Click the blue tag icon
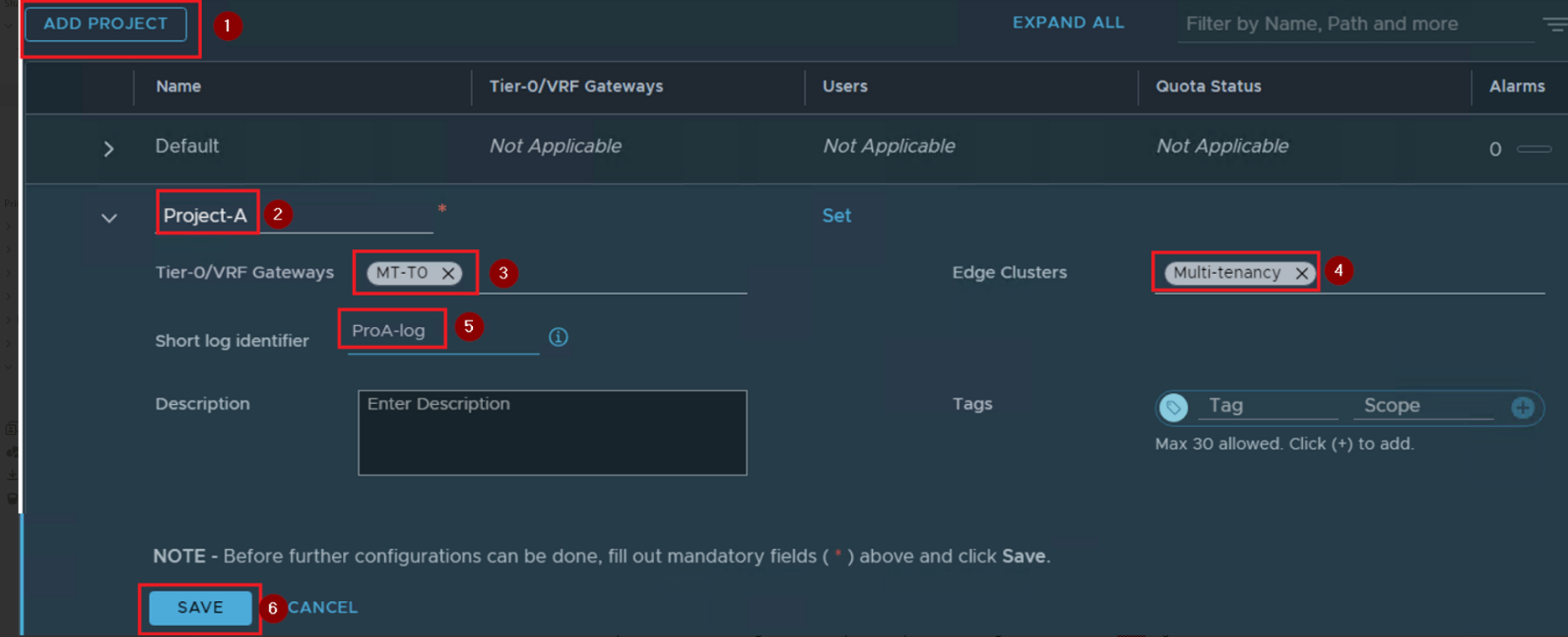1568x637 pixels. click(1173, 407)
